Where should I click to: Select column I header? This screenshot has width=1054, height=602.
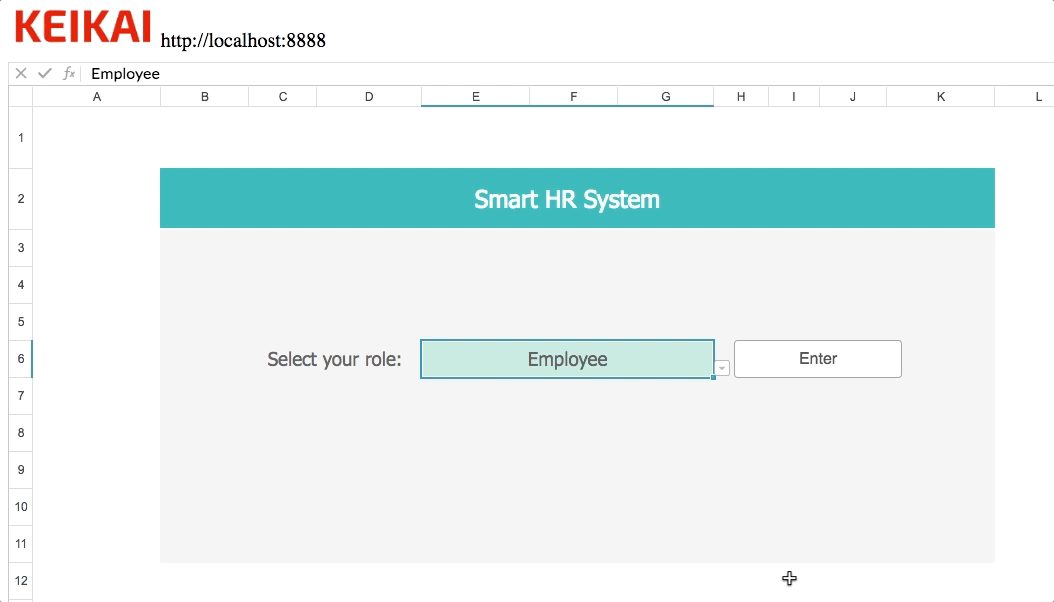coord(794,97)
